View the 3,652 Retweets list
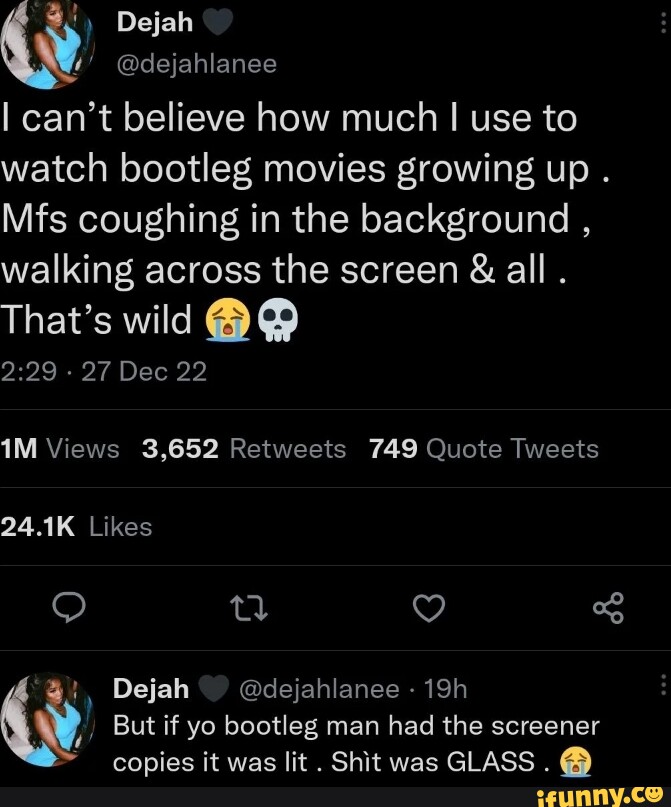This screenshot has width=671, height=807. click(x=244, y=449)
